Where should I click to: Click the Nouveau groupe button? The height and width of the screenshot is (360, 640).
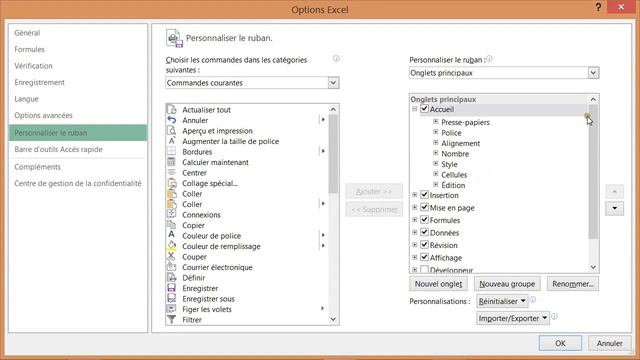click(x=507, y=284)
